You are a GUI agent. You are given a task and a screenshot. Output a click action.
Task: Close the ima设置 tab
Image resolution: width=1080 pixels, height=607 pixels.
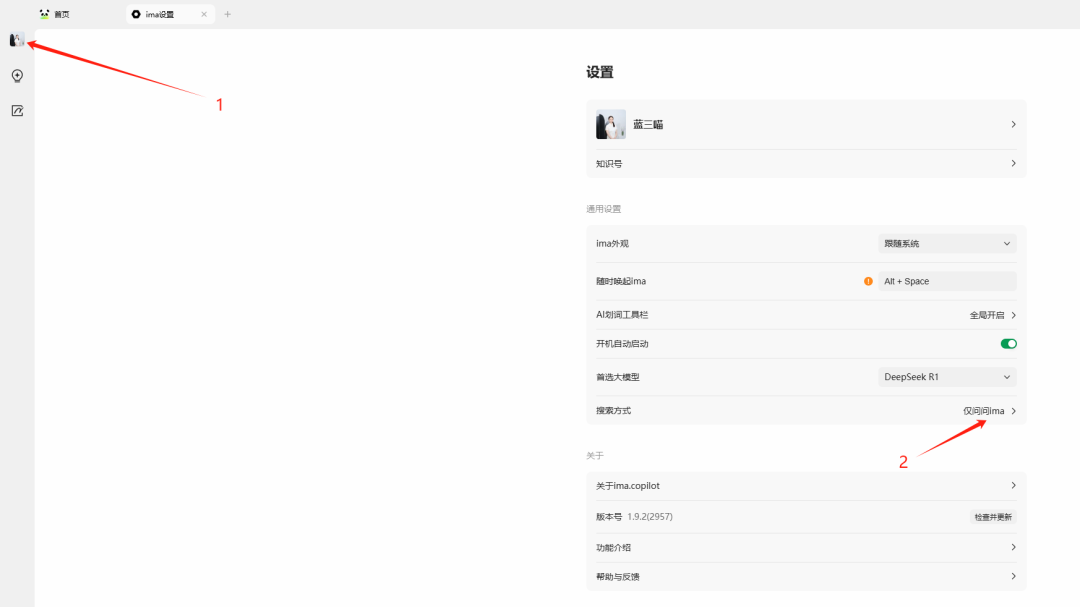point(204,14)
